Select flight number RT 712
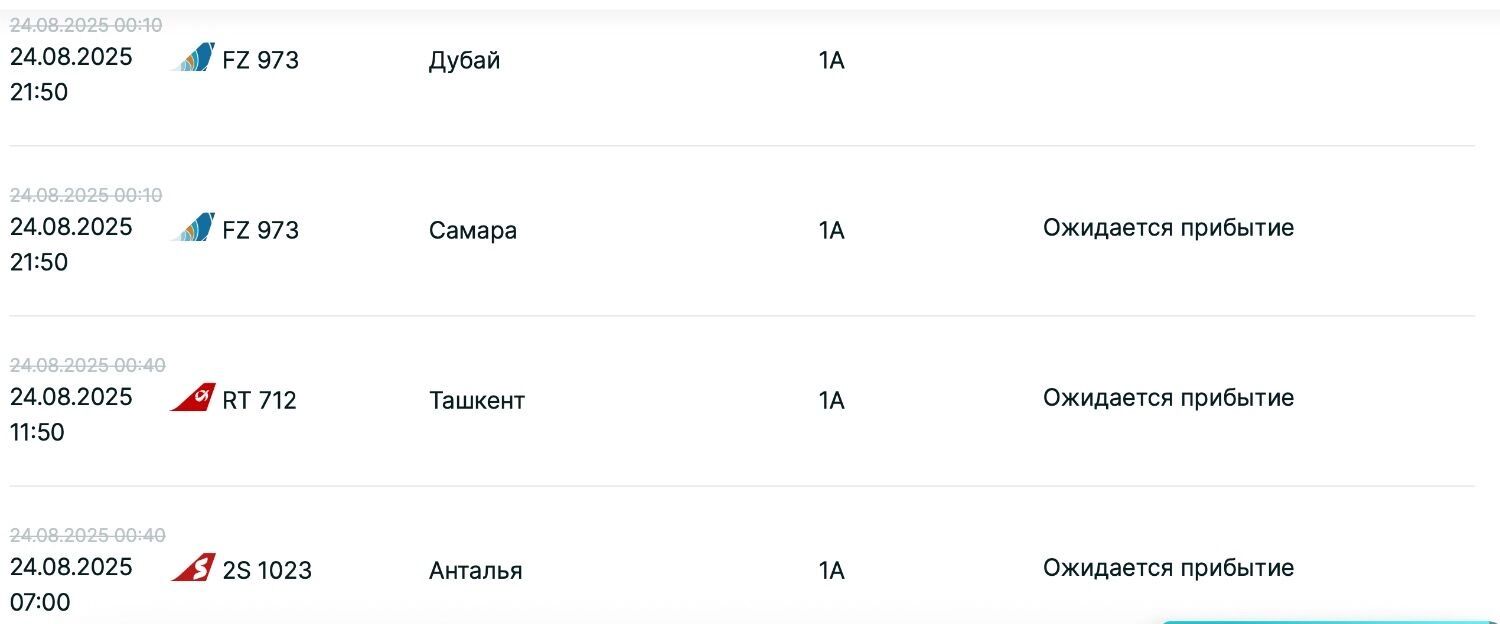 [x=259, y=400]
